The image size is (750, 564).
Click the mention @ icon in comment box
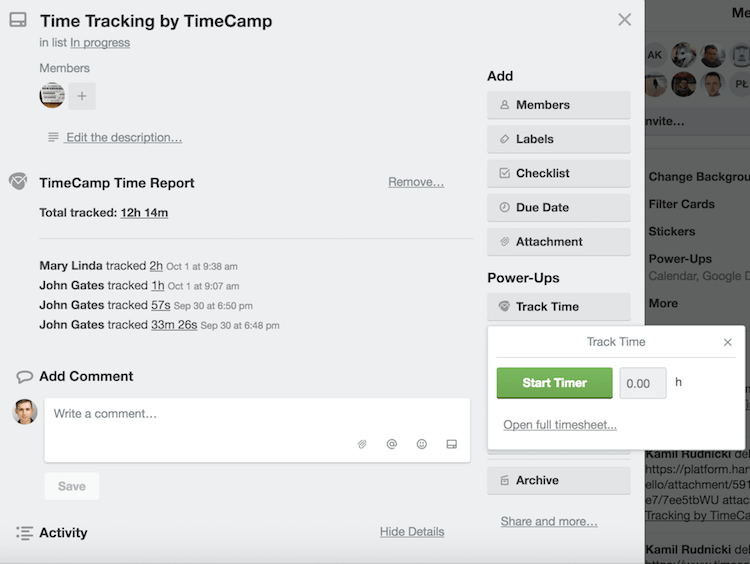[x=392, y=444]
